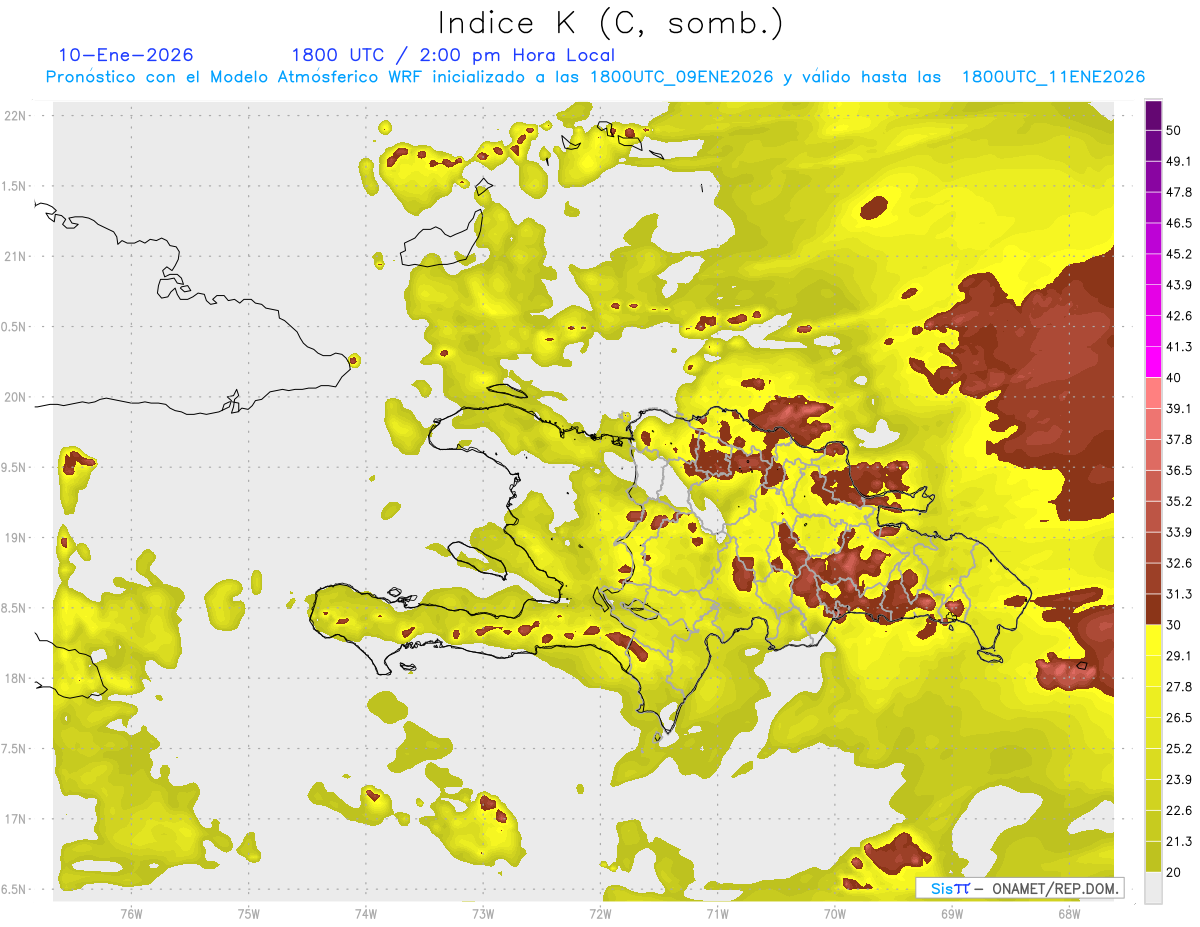
Task: Click the longitude axis label "69W"
Action: pos(952,913)
